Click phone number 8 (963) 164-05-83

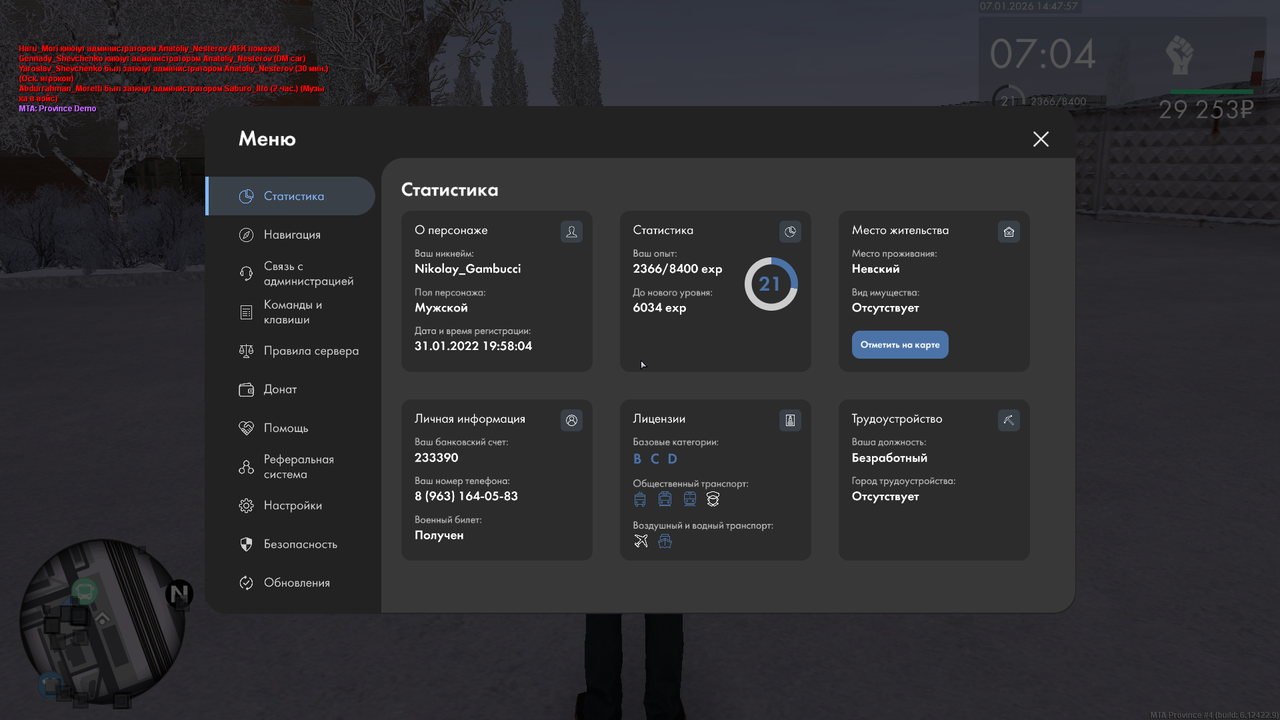point(467,497)
